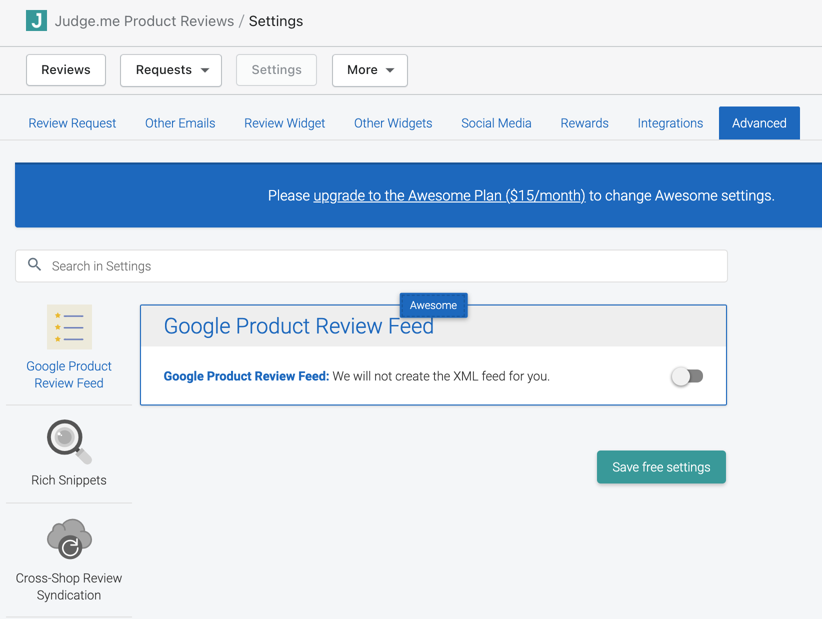Enable the Google Product Review Feed toggle
This screenshot has height=619, width=822.
click(x=687, y=376)
